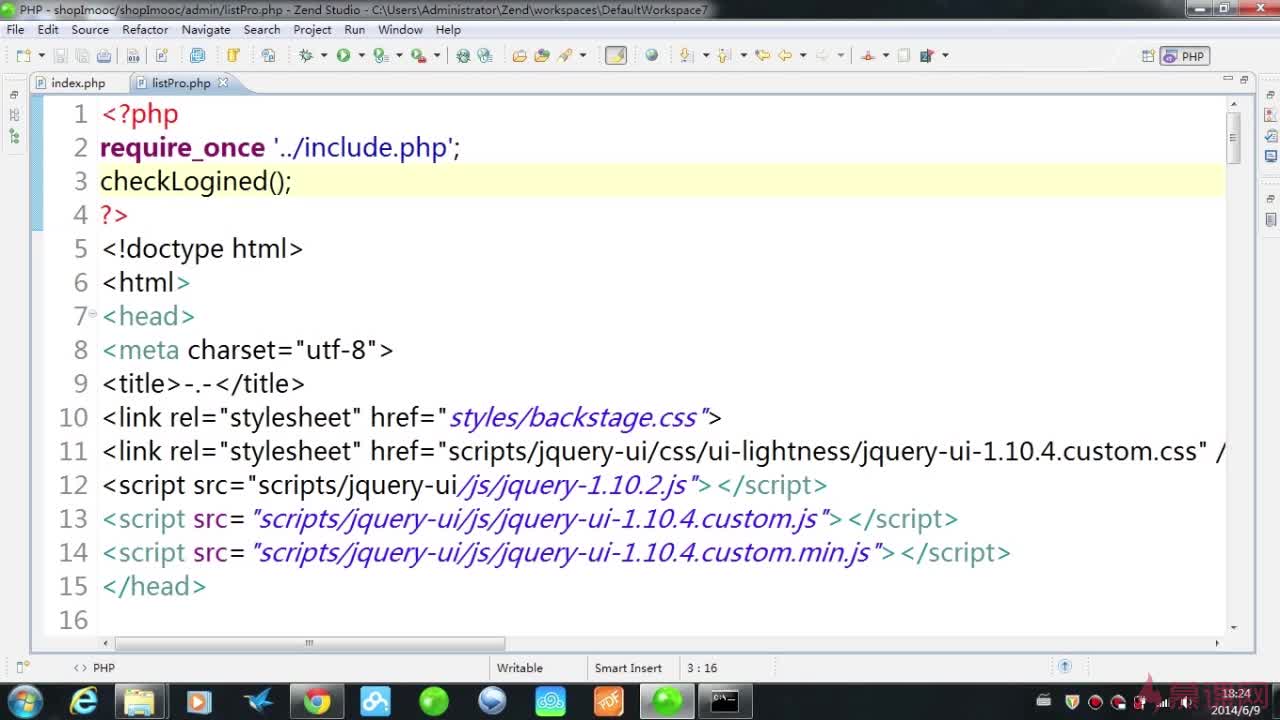This screenshot has width=1280, height=720.
Task: Click the red pin editor icon
Action: point(868,56)
